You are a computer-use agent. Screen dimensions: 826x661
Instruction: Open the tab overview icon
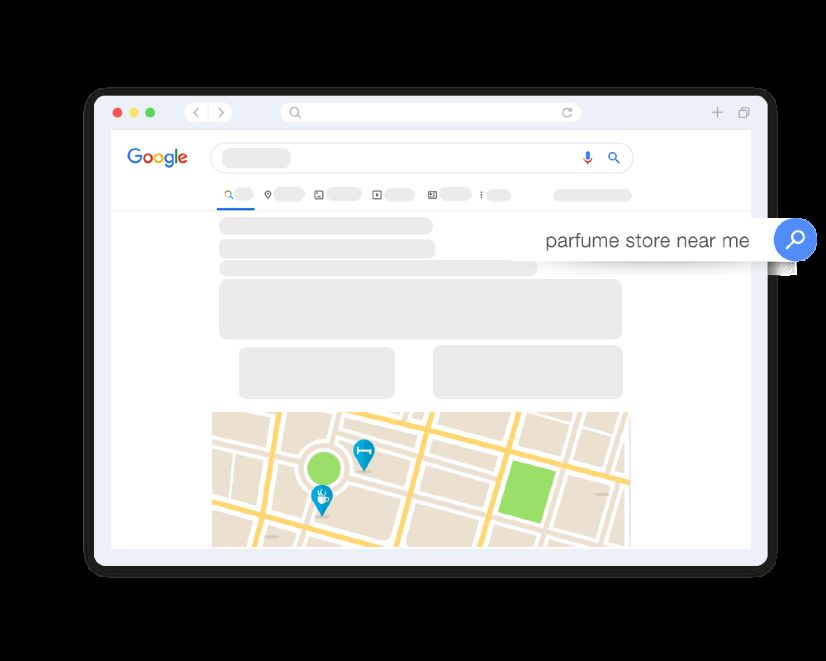pos(744,112)
